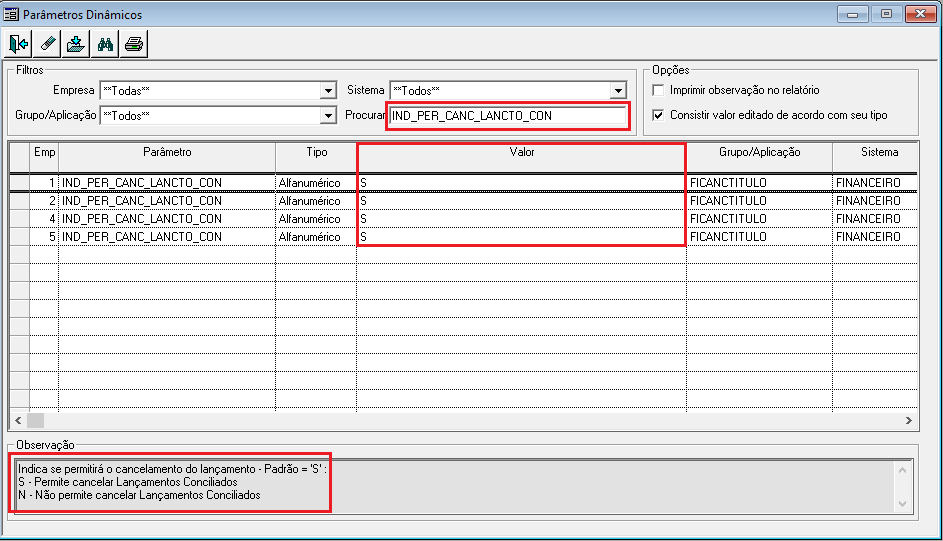This screenshot has width=943, height=541.
Task: Click Emp cell with number 4
Action: tap(45, 219)
